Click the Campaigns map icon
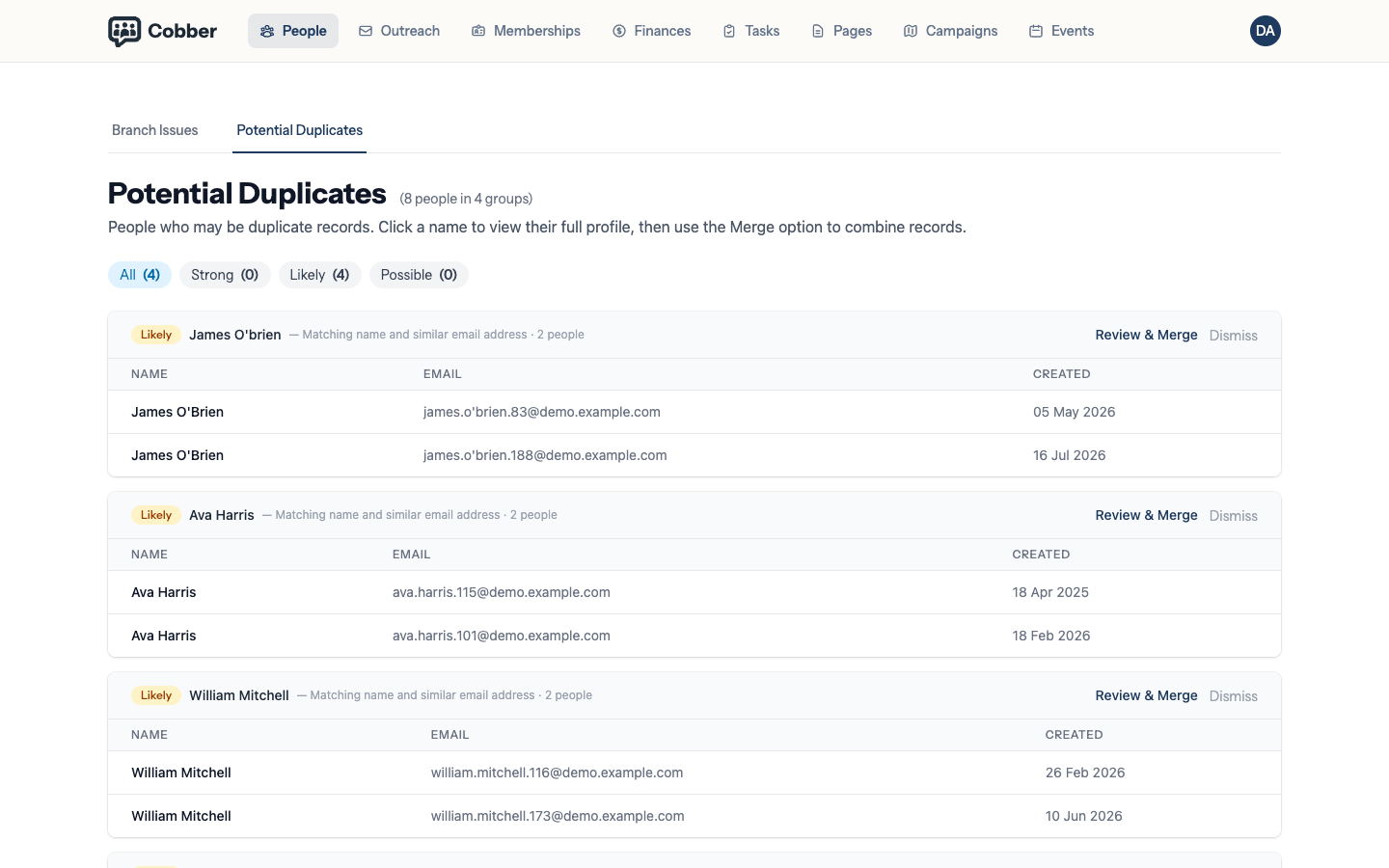Screen dimensions: 1389x868 [x=911, y=31]
